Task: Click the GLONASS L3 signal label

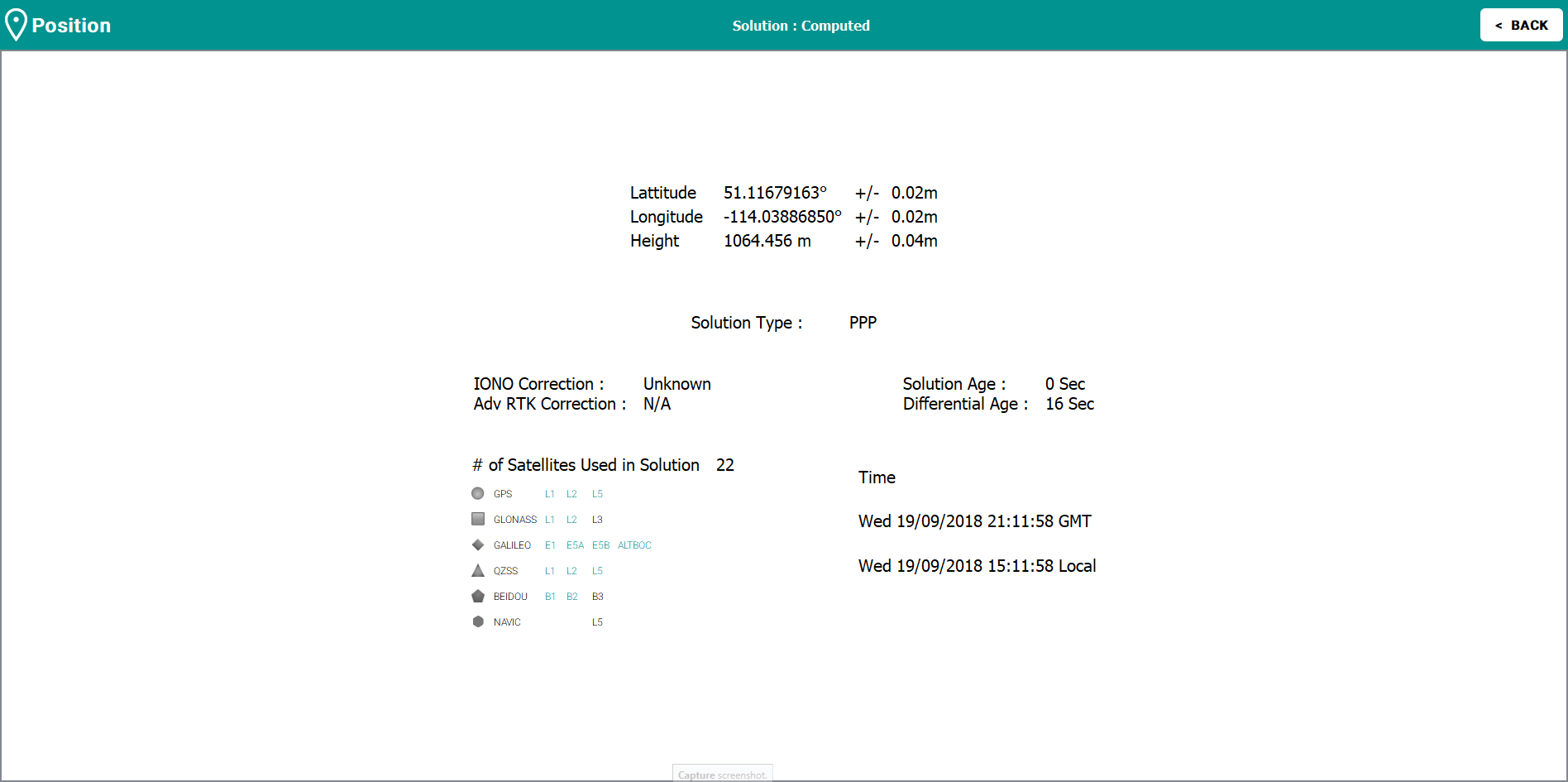Action: 597,520
